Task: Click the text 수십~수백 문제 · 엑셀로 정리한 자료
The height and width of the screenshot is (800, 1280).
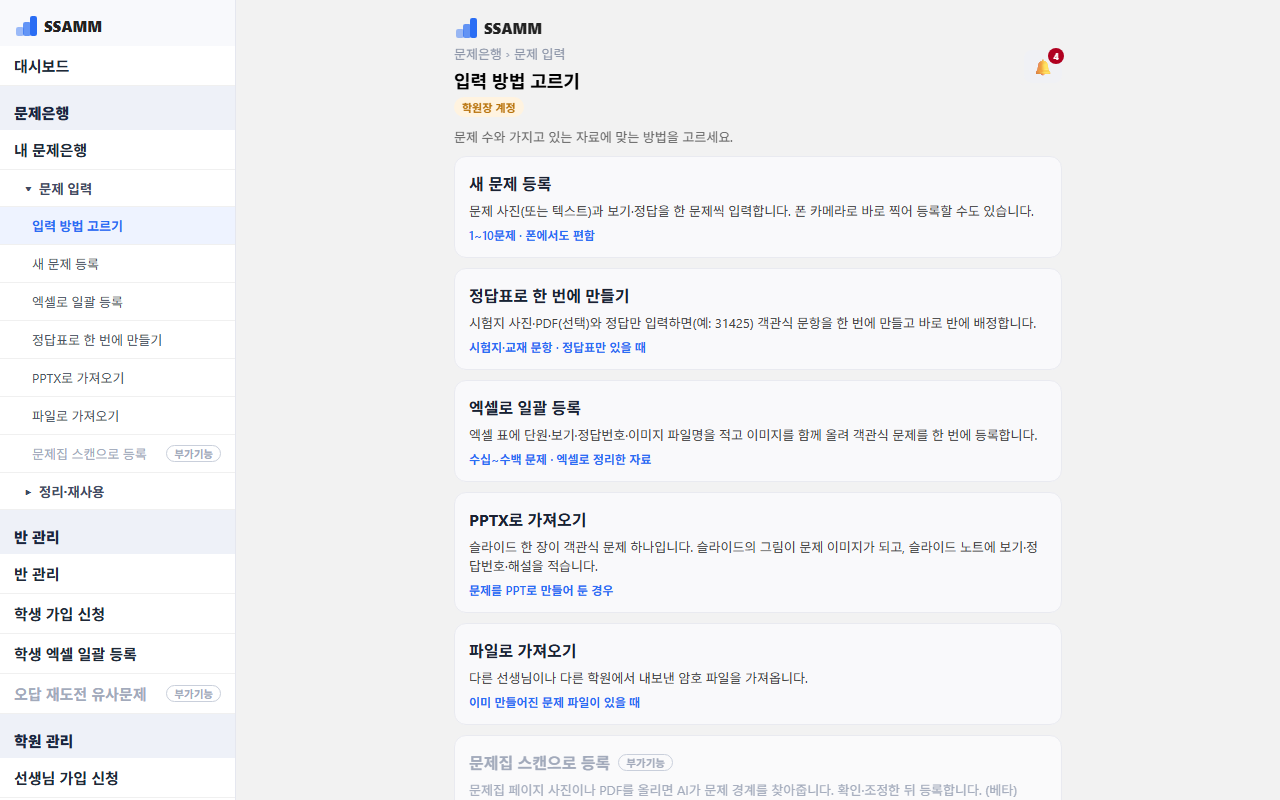Action: click(560, 460)
